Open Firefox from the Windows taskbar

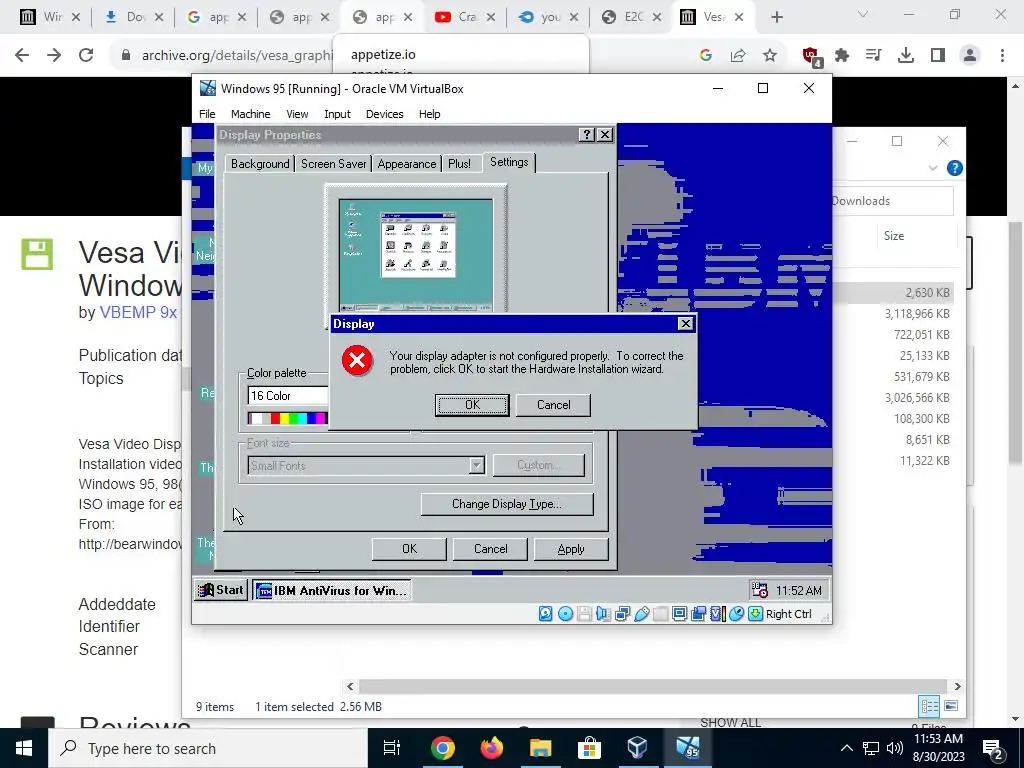pyautogui.click(x=492, y=748)
